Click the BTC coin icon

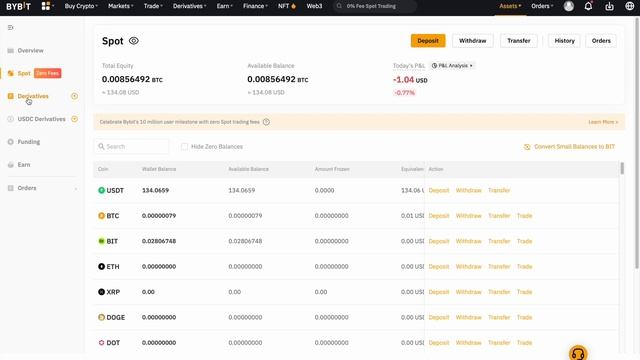[x=102, y=216]
